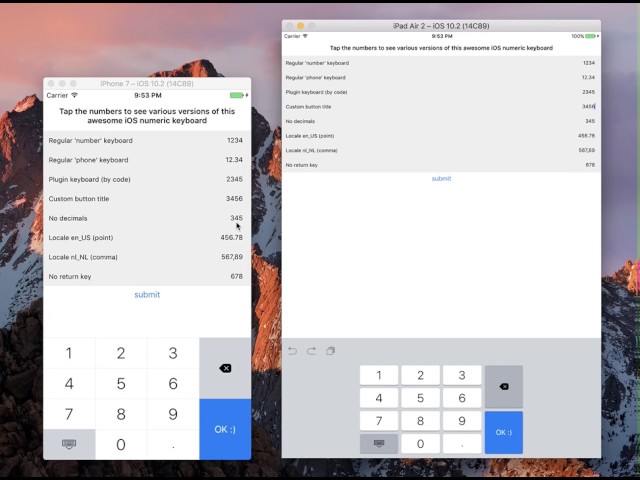Tap the 678 no return key field on iPhone

(237, 276)
